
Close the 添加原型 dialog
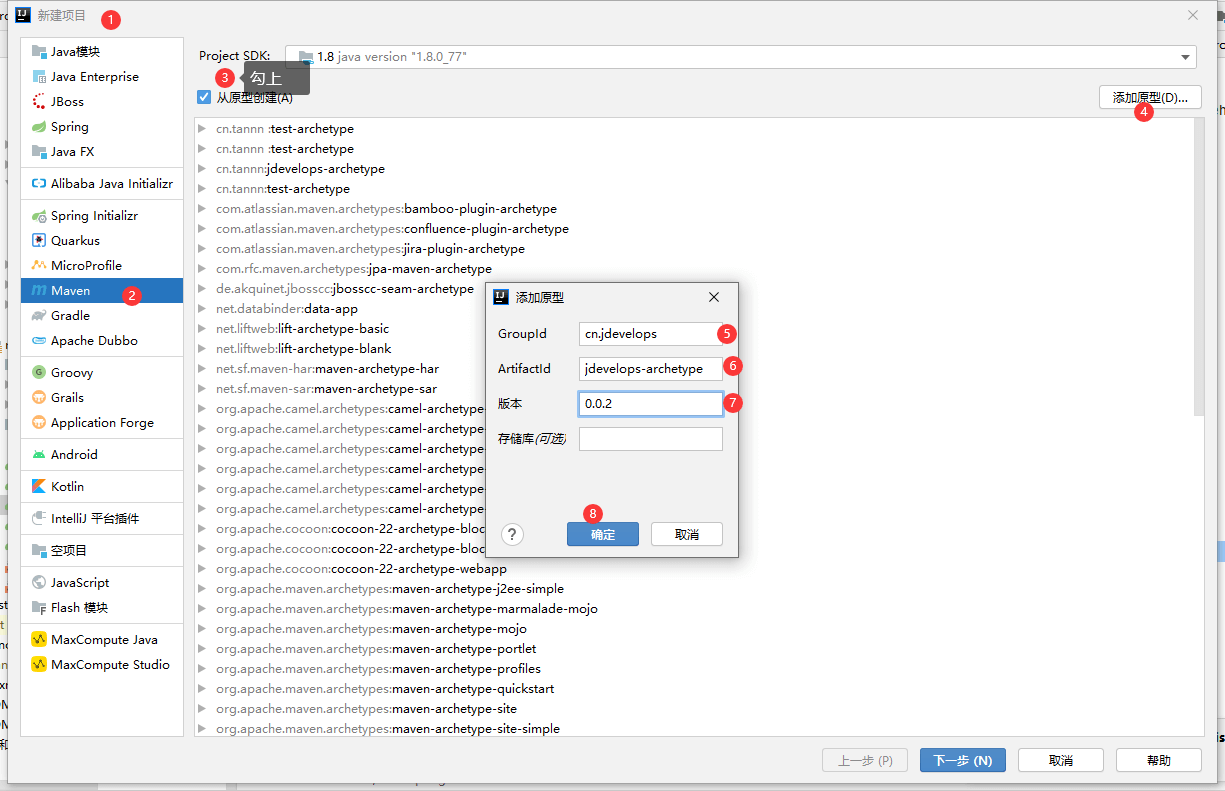pyautogui.click(x=714, y=297)
